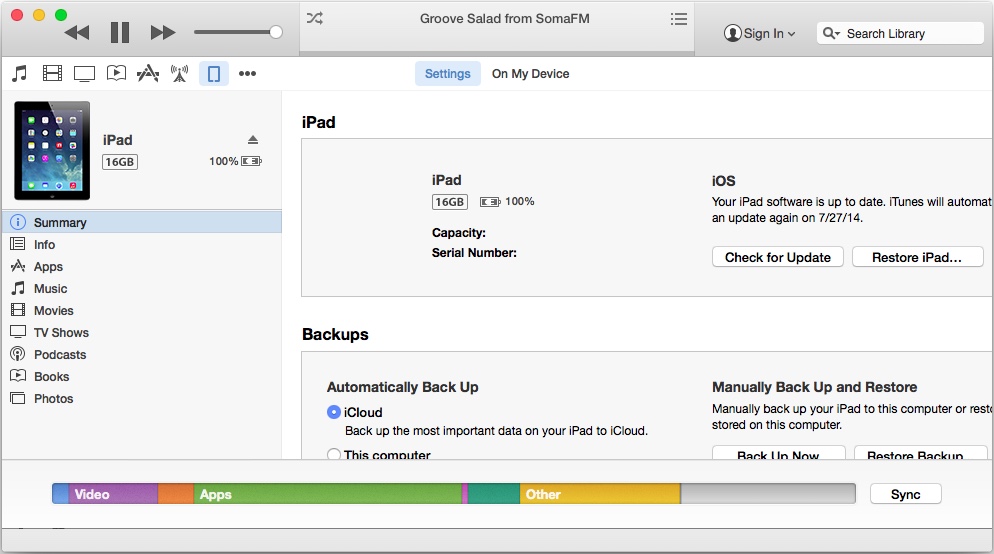Open search magnifier options dropdown
The width and height of the screenshot is (994, 554).
(831, 34)
